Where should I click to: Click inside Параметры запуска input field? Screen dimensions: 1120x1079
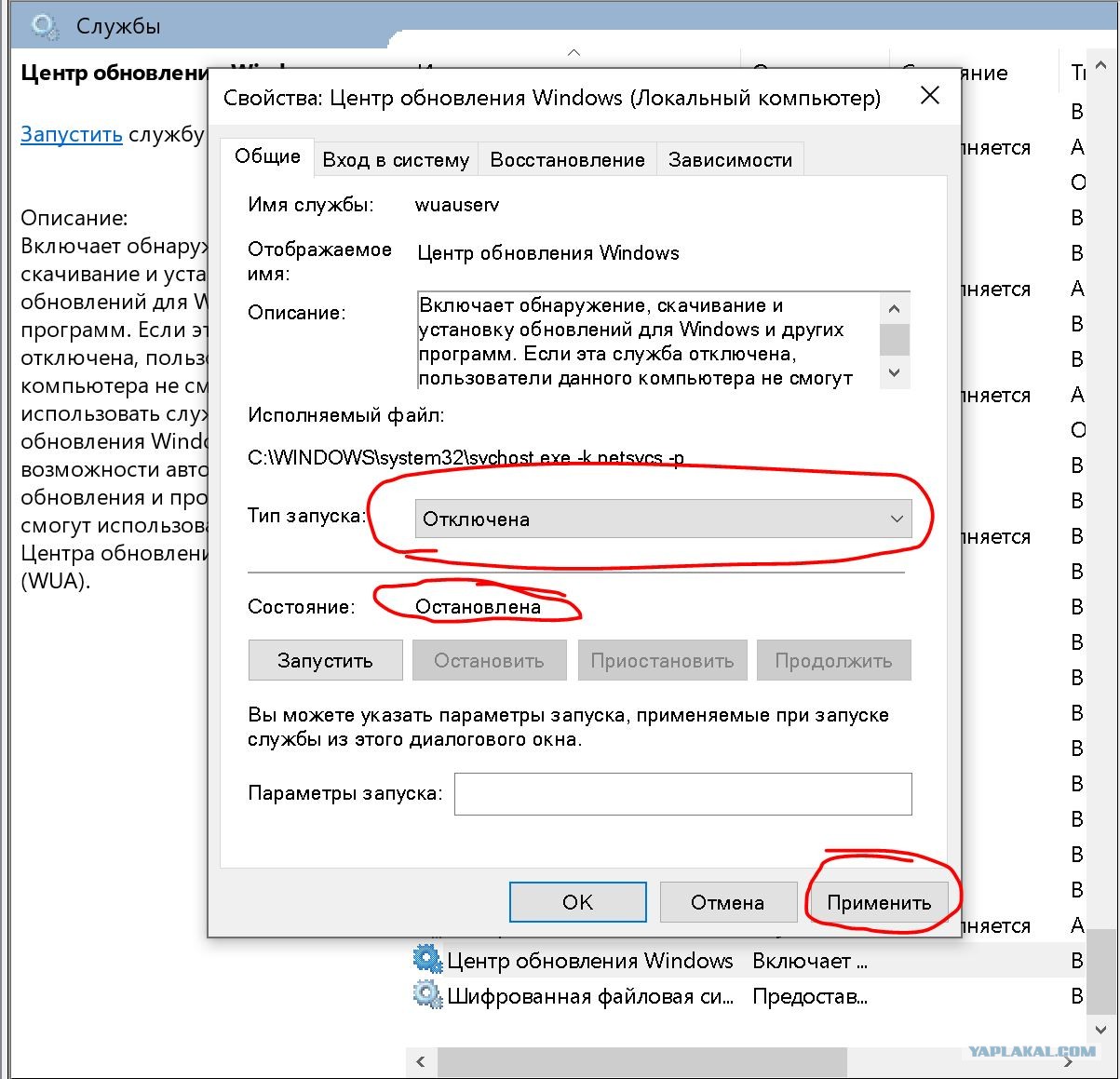682,794
